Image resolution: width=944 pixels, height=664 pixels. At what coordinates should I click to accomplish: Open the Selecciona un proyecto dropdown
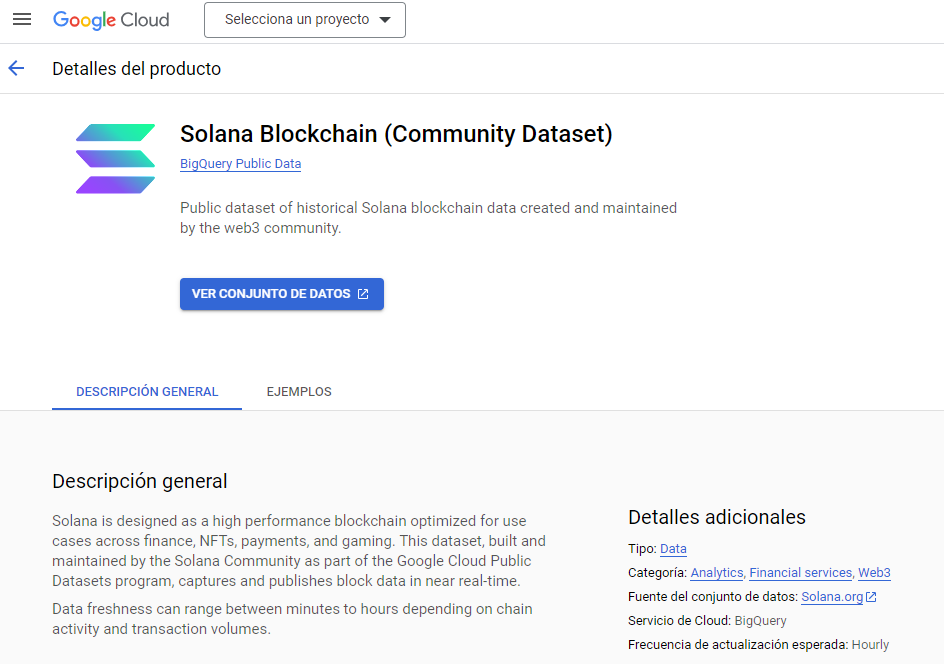pos(305,20)
